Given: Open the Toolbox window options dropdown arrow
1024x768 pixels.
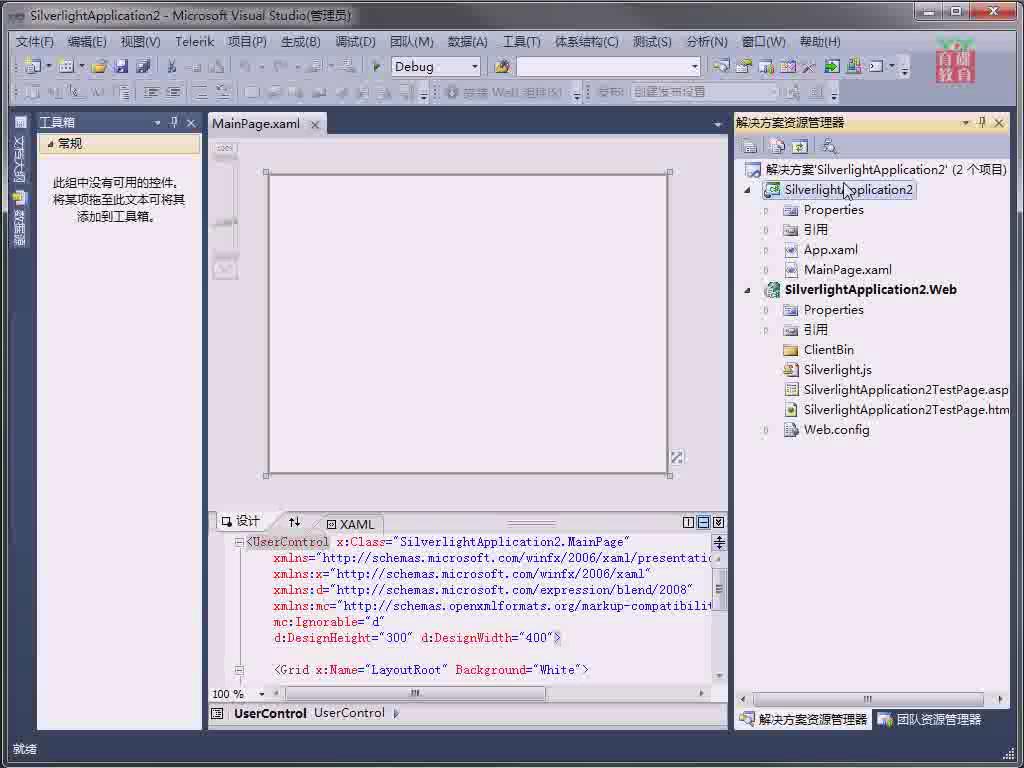Looking at the screenshot, I should point(157,123).
